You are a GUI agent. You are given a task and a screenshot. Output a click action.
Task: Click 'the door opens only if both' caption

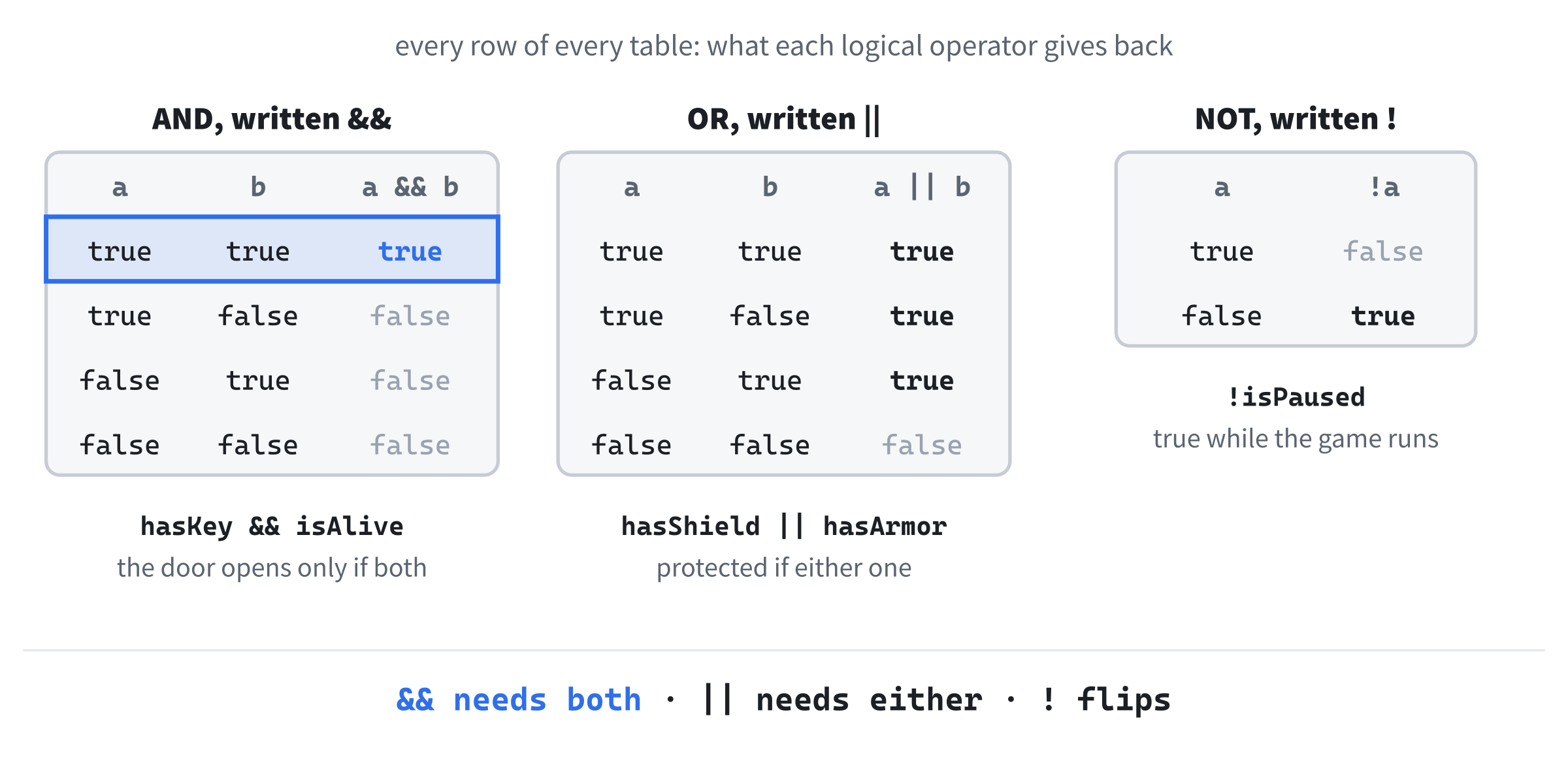pyautogui.click(x=272, y=568)
